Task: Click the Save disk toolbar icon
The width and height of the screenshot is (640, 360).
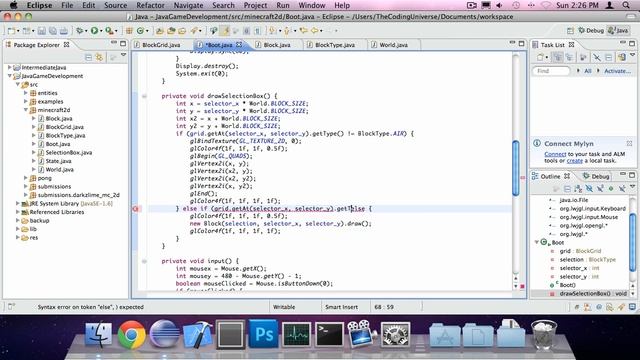Action: [42, 31]
